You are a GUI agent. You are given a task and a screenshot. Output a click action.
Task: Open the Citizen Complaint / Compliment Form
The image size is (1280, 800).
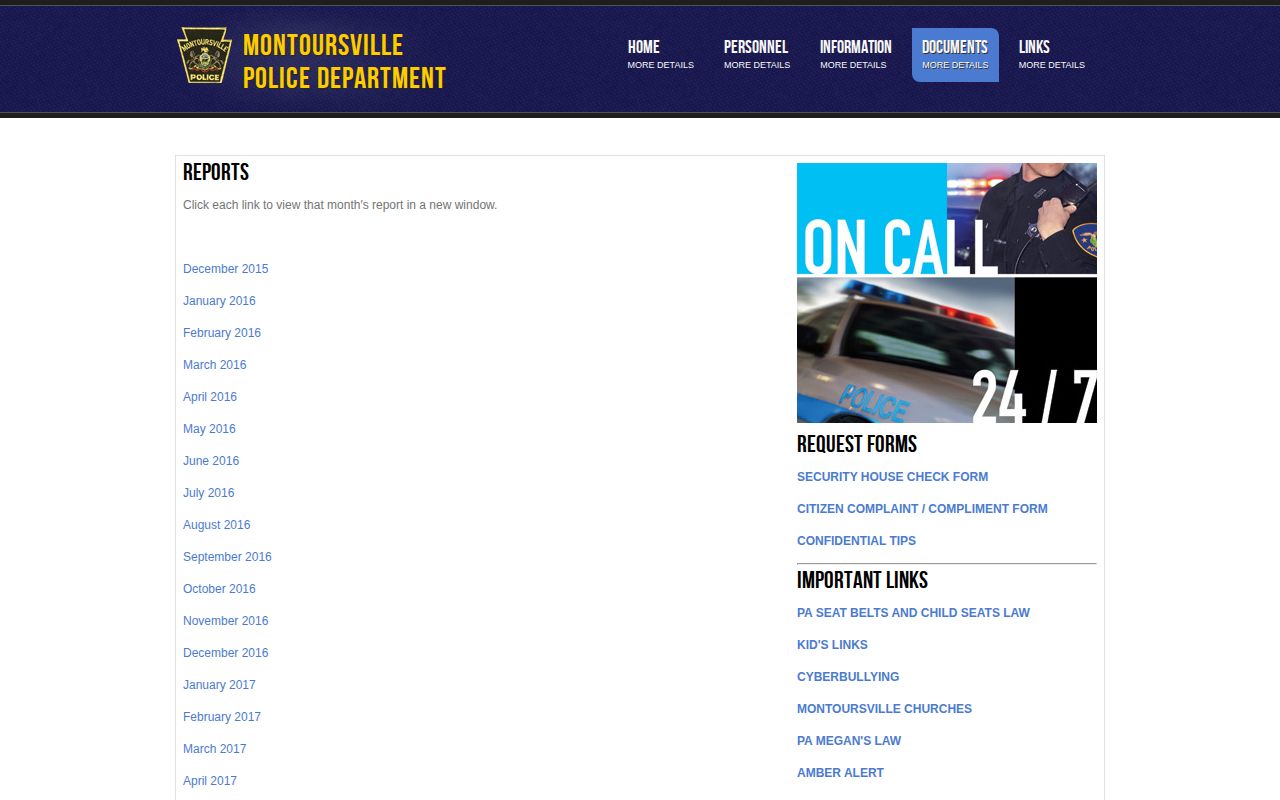click(922, 509)
